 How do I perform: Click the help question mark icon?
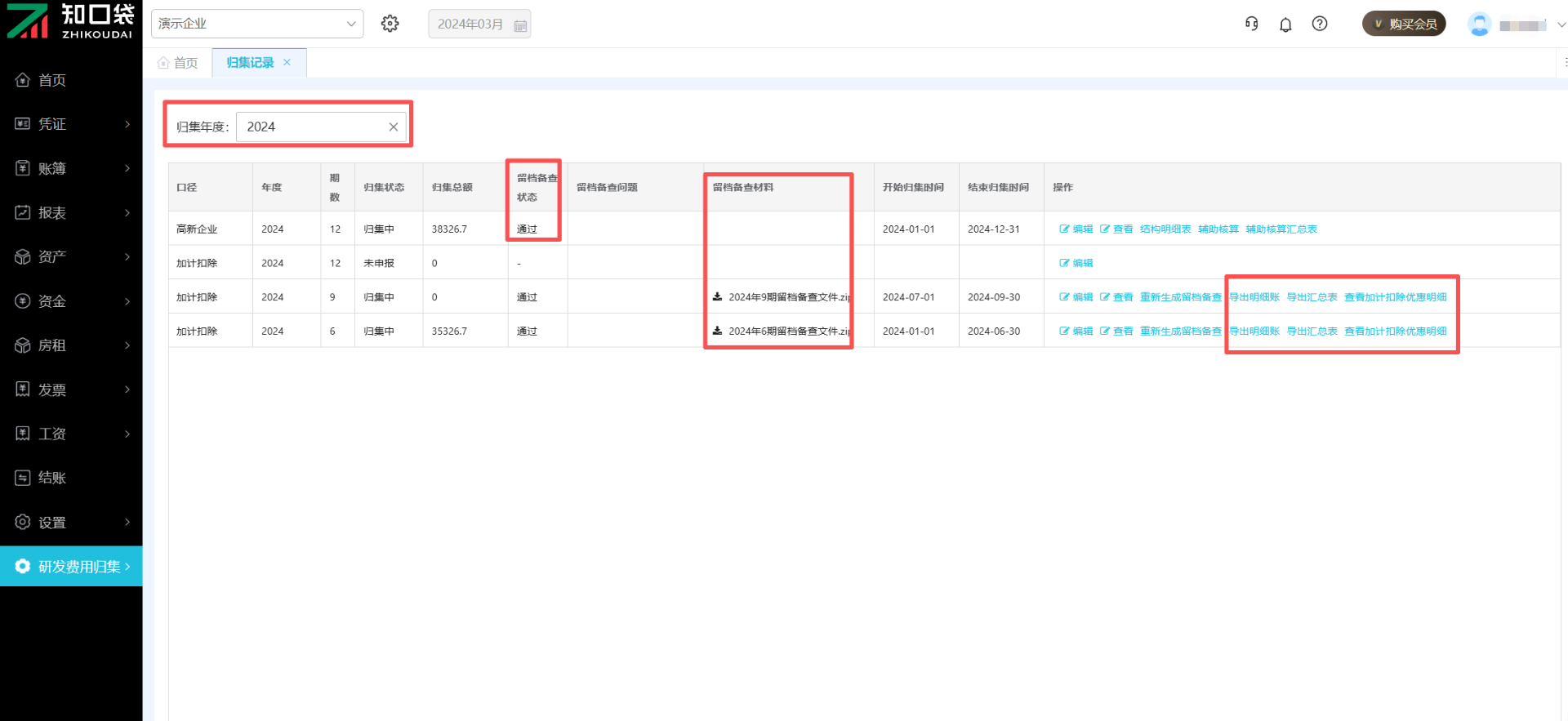[1320, 24]
